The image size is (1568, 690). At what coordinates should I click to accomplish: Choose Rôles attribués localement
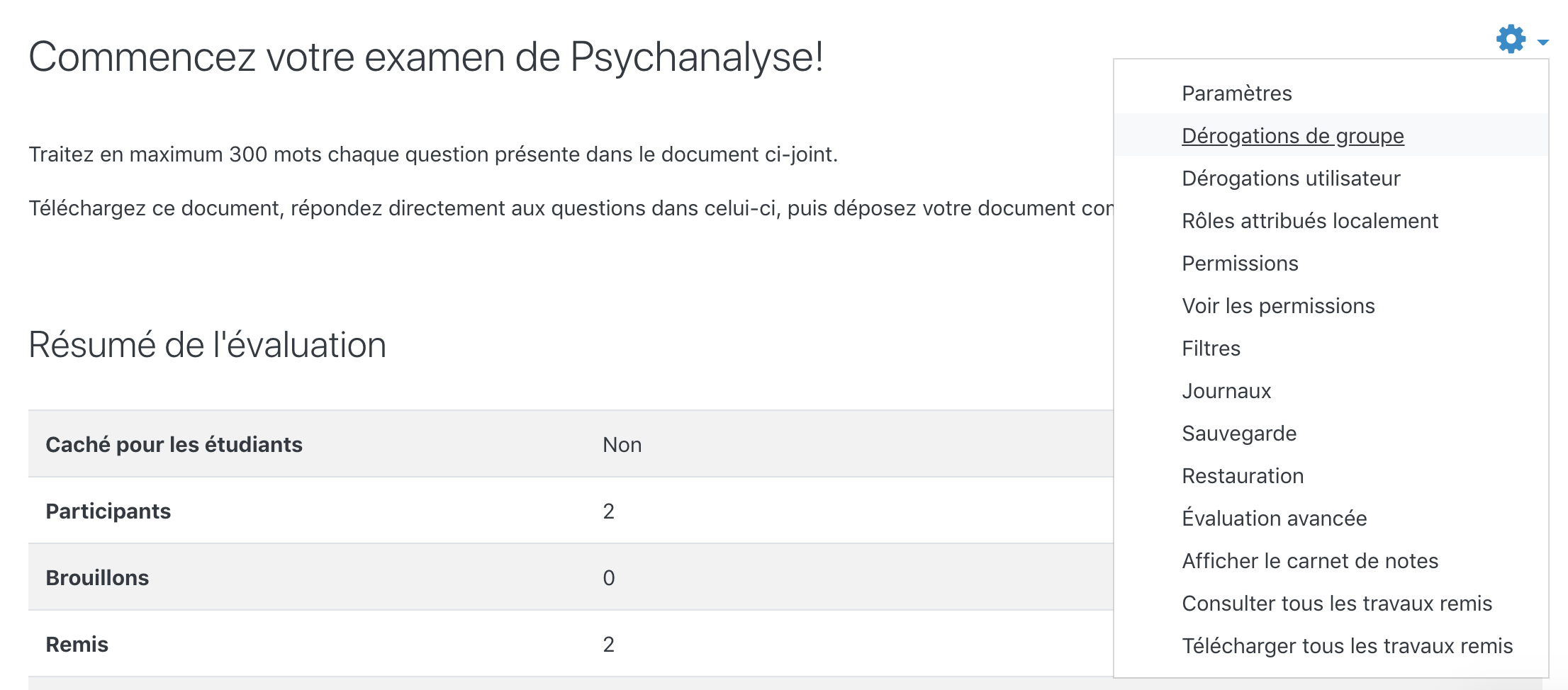[1310, 221]
